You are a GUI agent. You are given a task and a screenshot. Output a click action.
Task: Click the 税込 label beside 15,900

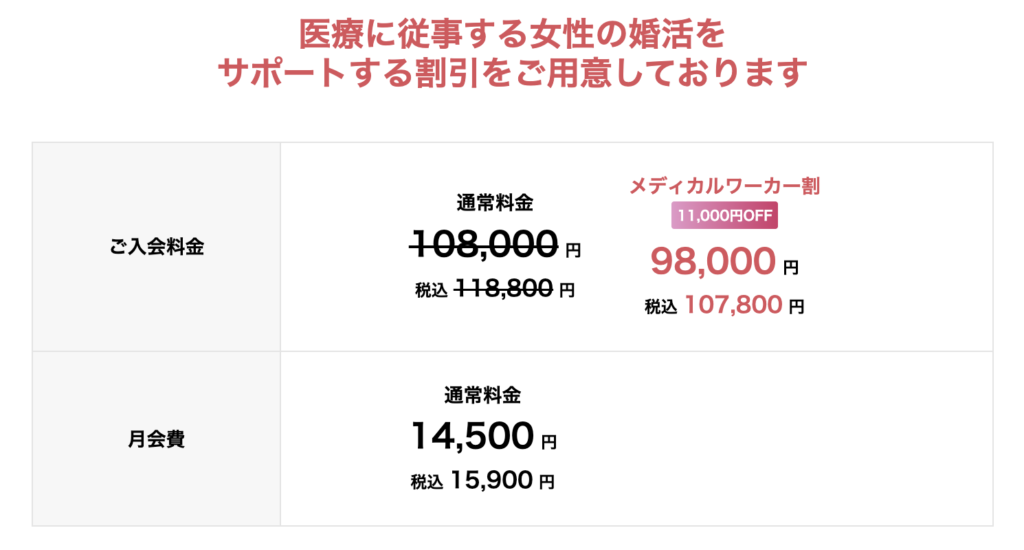[x=426, y=482]
